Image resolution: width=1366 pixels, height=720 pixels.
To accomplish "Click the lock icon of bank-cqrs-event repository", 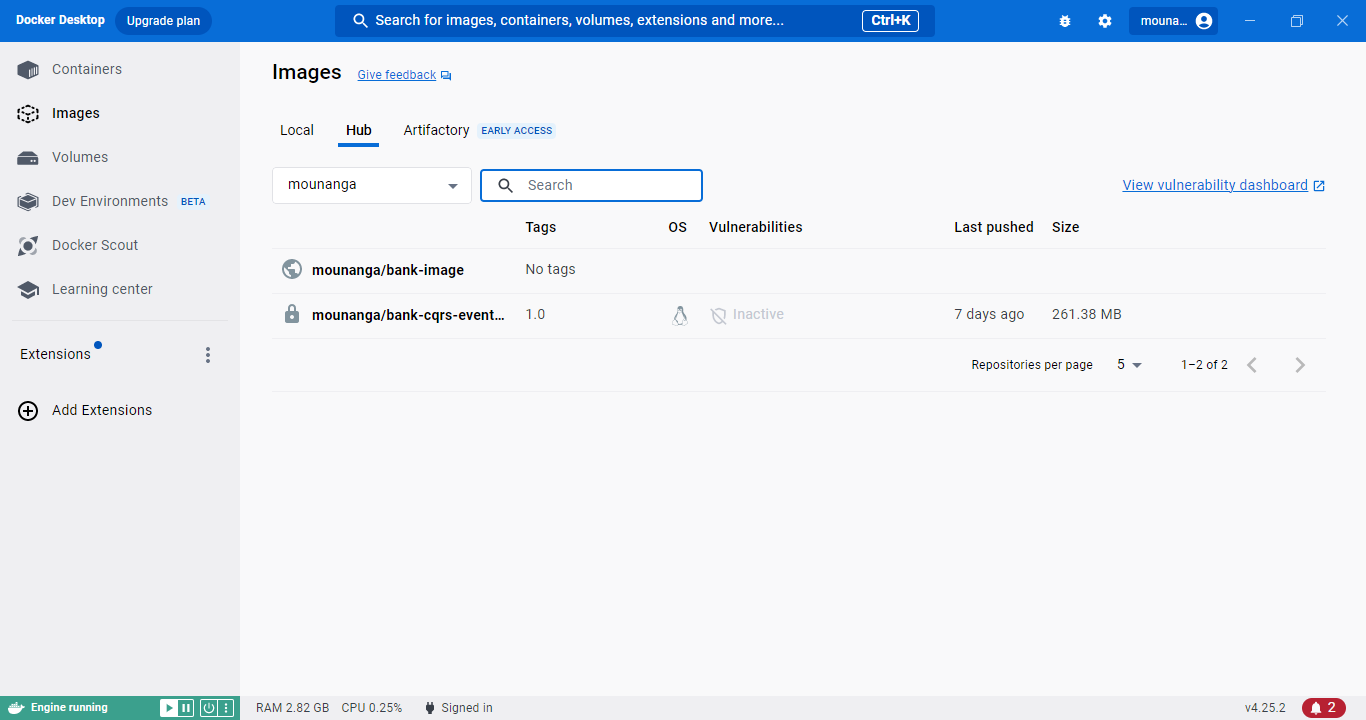I will [x=292, y=314].
